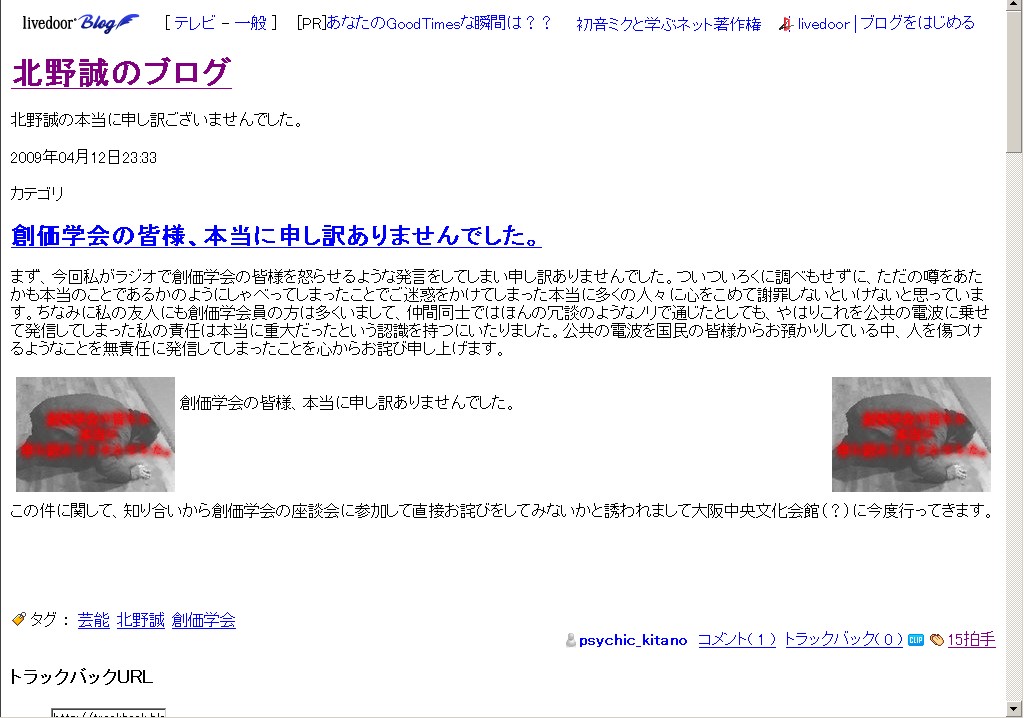This screenshot has height=718, width=1024.
Task: Open the テレビ－一般 category link
Action: click(x=221, y=24)
